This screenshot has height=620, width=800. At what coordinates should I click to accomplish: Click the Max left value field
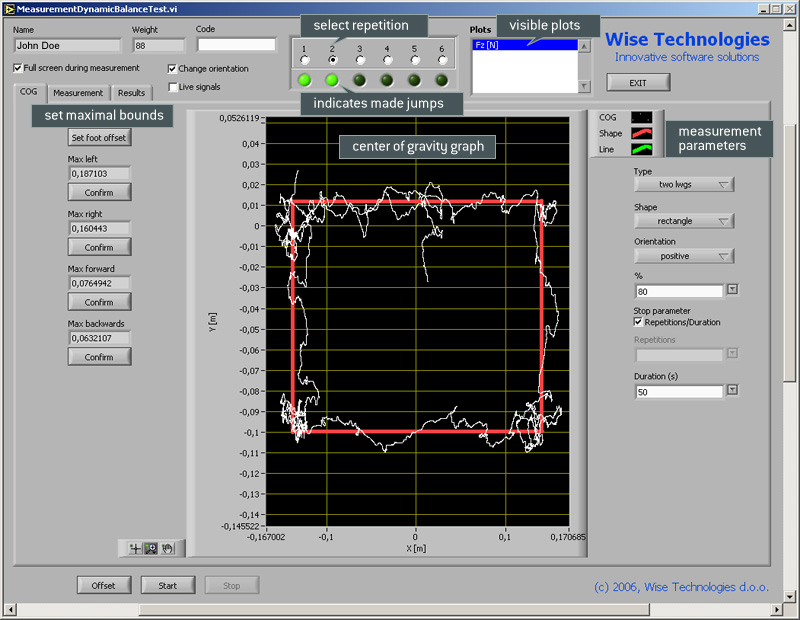click(99, 173)
